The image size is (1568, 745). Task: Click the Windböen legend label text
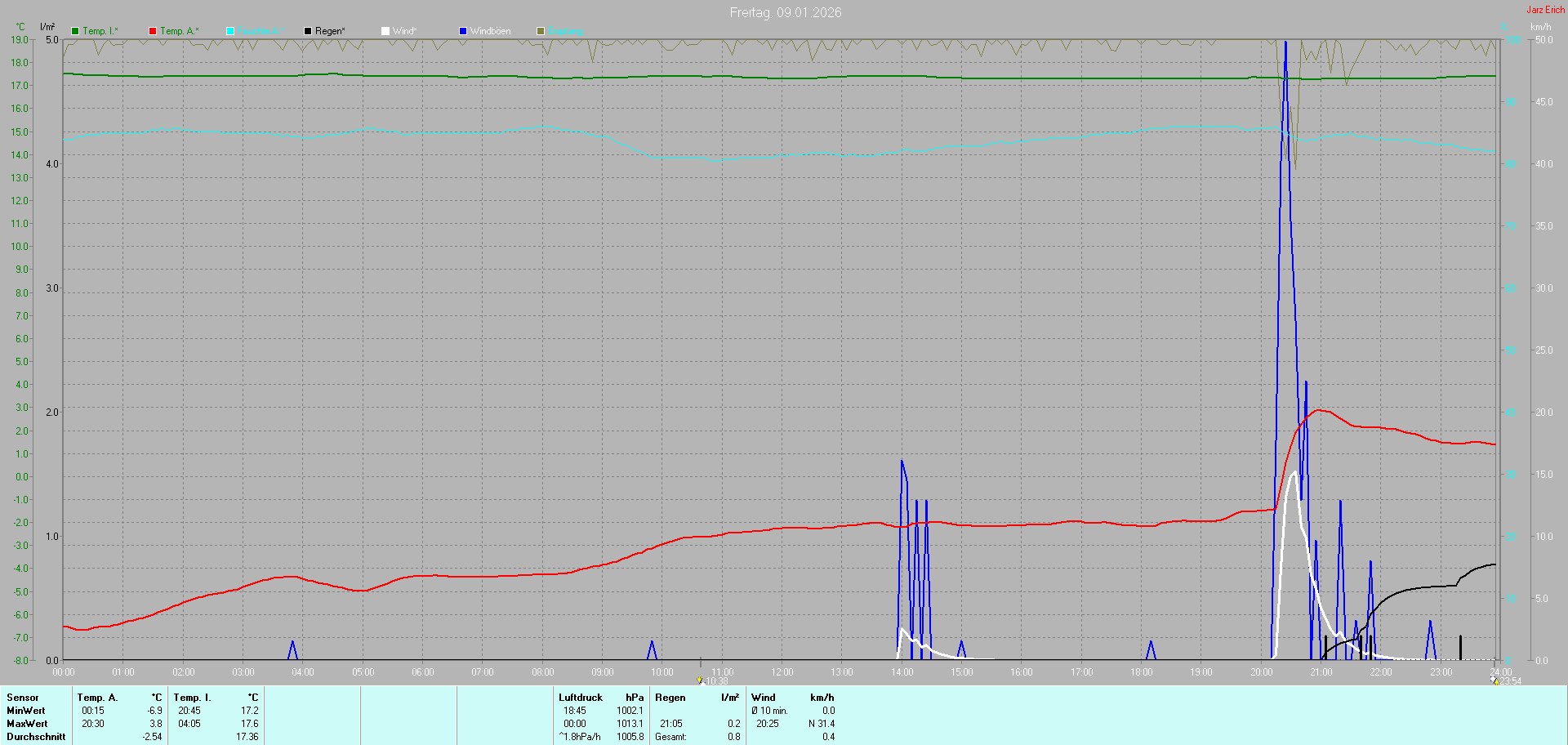point(490,31)
